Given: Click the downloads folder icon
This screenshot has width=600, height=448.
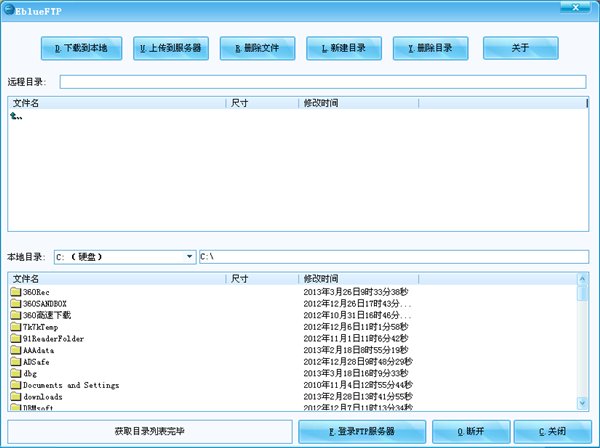Looking at the screenshot, I should click(16, 396).
